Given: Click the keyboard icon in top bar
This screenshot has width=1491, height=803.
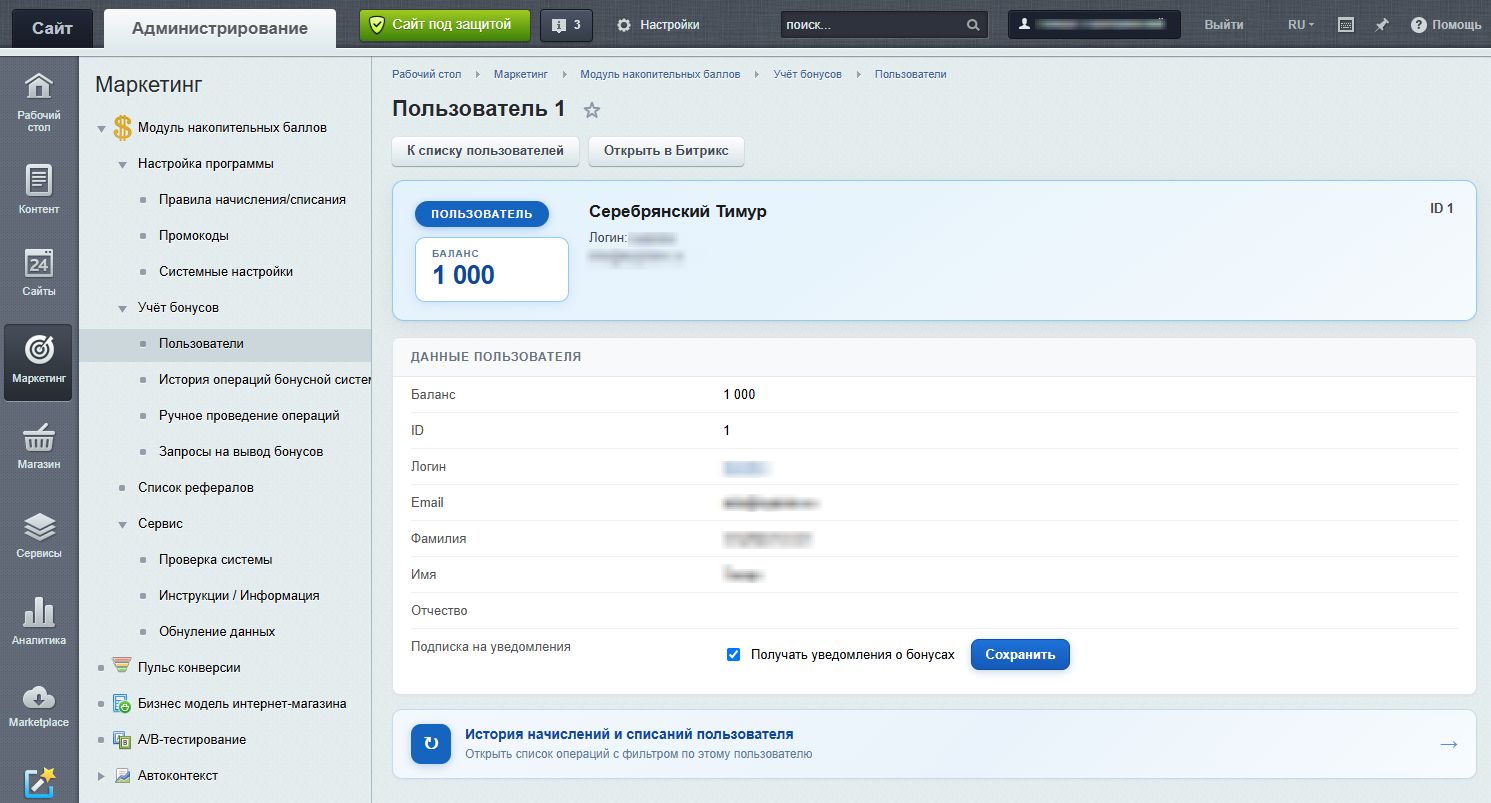Looking at the screenshot, I should [1346, 25].
